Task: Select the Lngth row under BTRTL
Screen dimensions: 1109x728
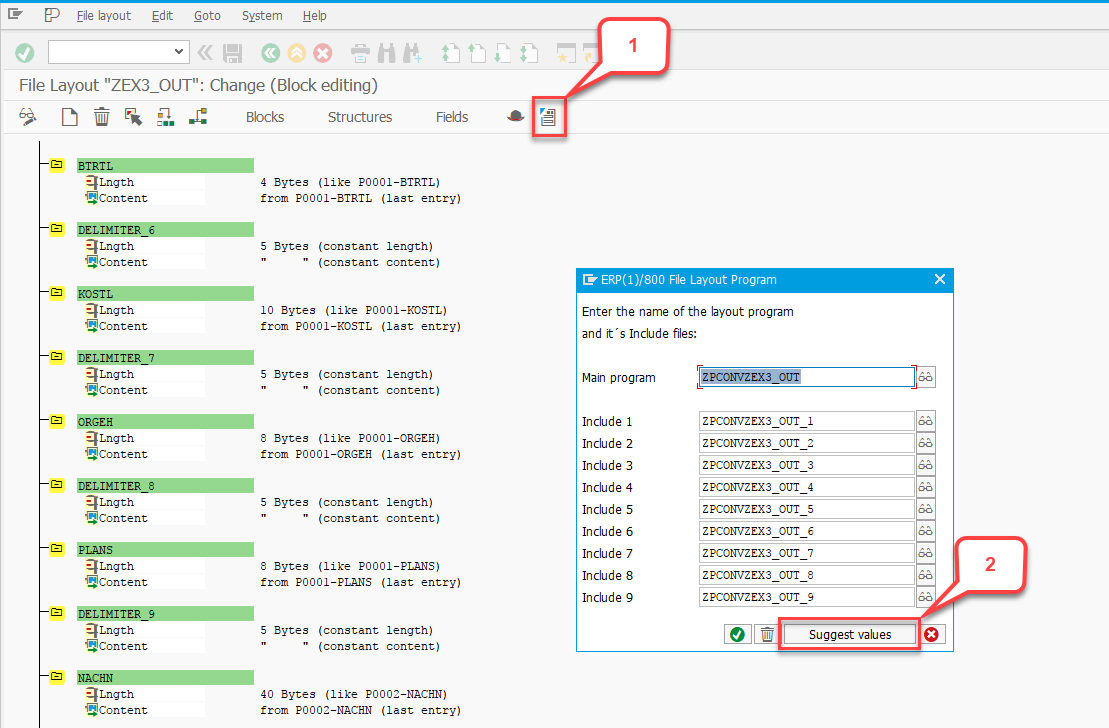Action: point(145,182)
